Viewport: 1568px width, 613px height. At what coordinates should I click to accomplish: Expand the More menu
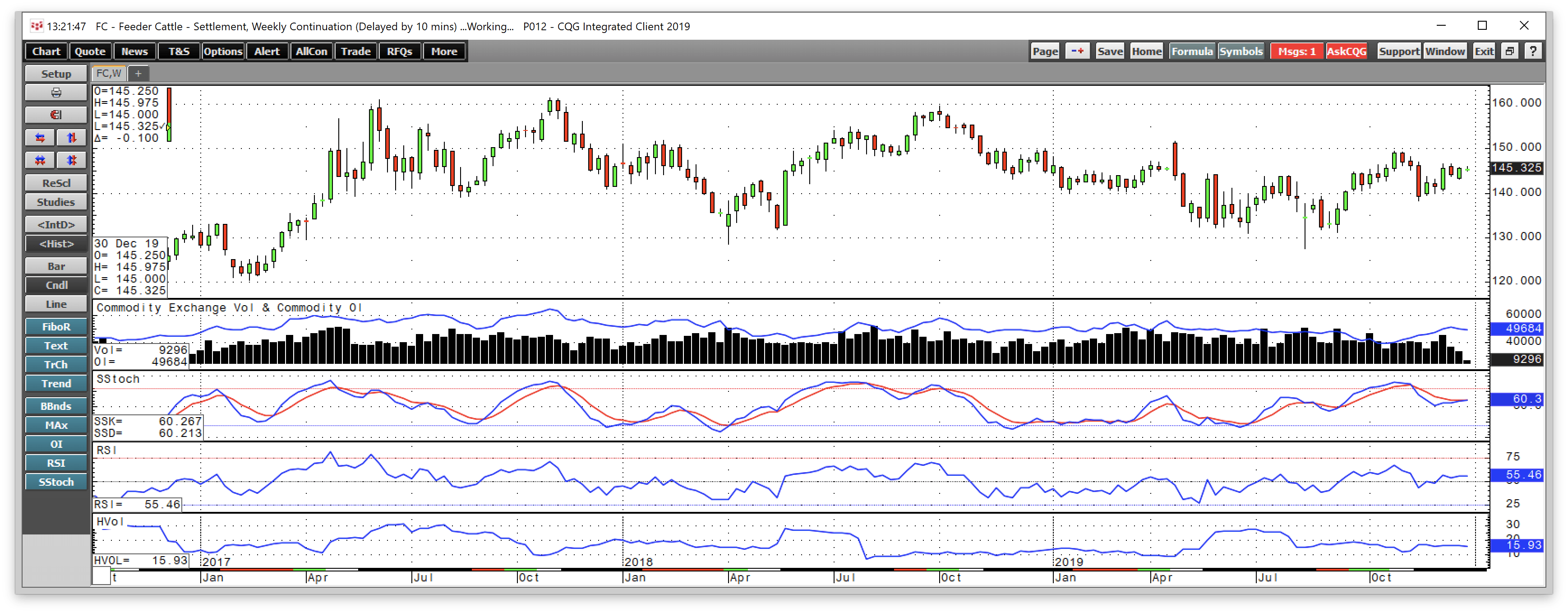pos(444,51)
